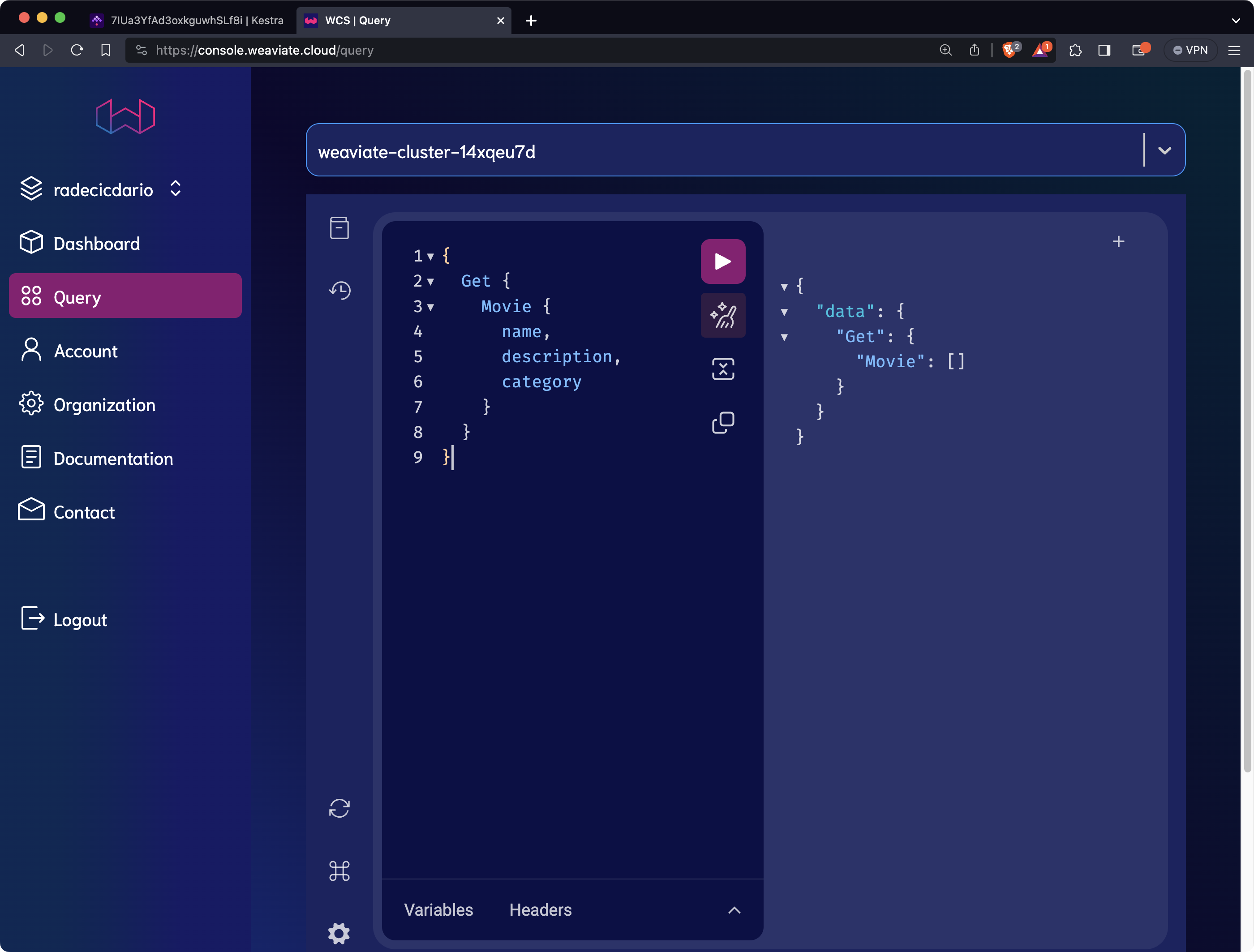
Task: Open the Headers editor tab
Action: pos(540,909)
